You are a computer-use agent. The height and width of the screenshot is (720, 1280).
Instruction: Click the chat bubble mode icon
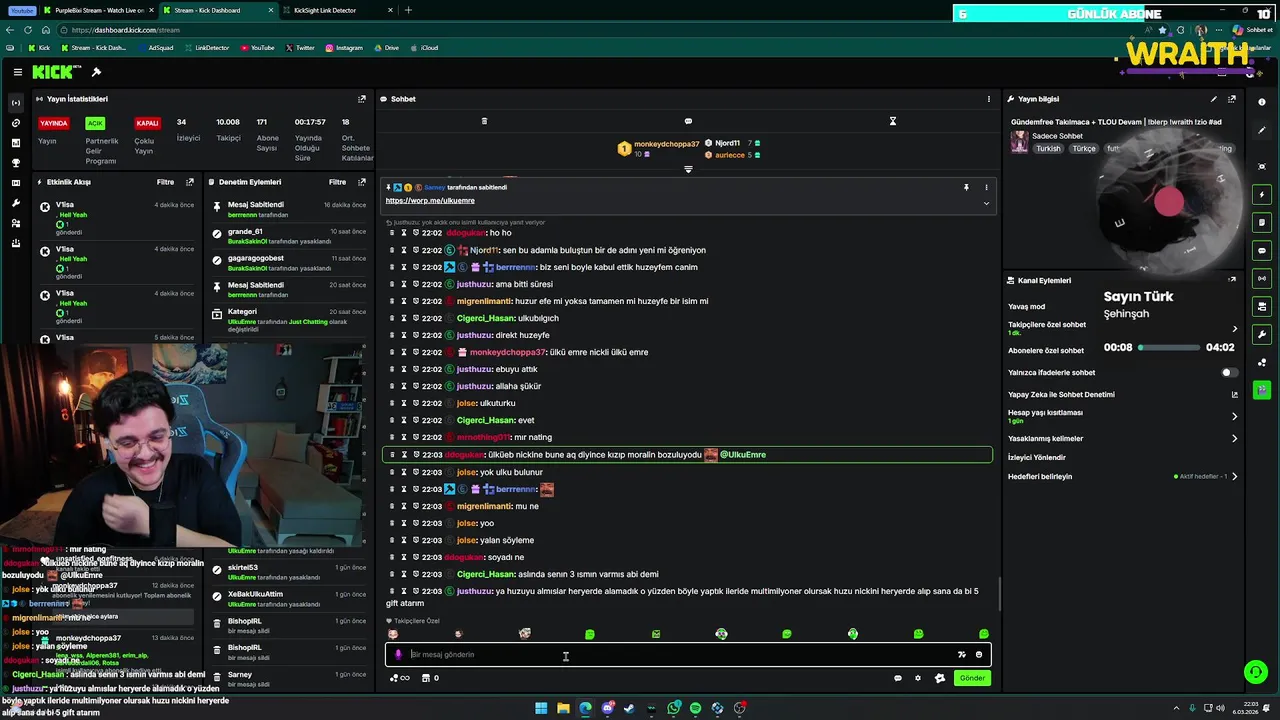tap(688, 121)
